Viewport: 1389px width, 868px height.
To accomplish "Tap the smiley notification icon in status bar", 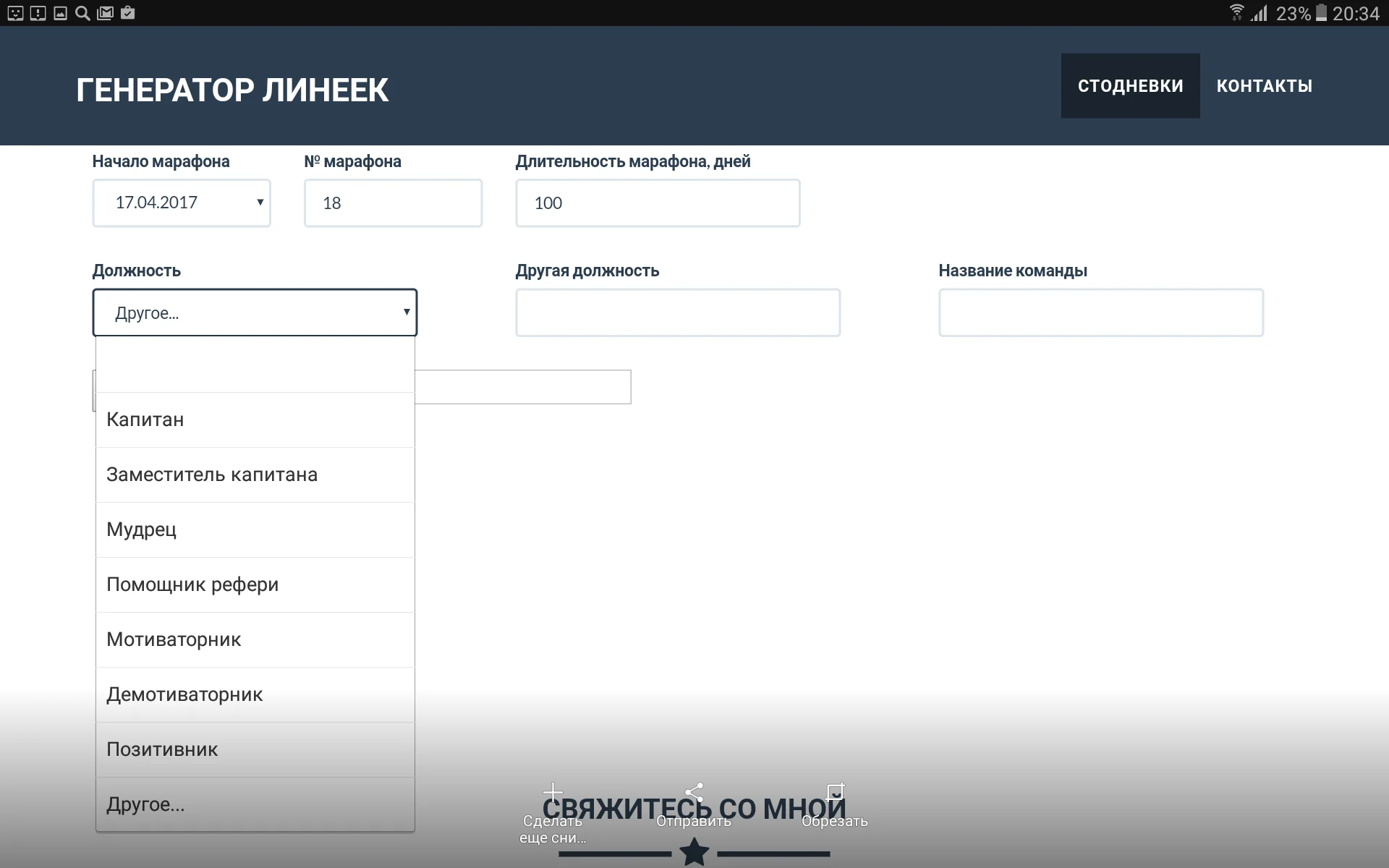I will point(14,12).
